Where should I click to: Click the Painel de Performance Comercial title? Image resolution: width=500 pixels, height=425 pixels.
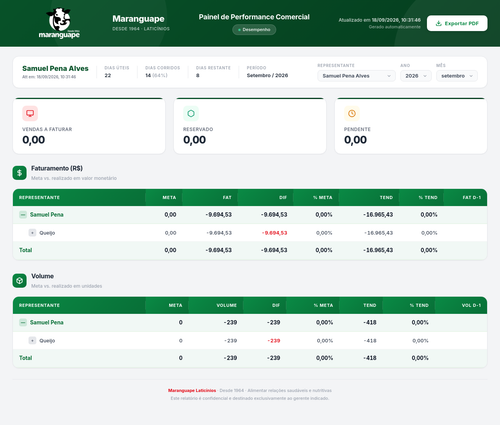point(254,17)
